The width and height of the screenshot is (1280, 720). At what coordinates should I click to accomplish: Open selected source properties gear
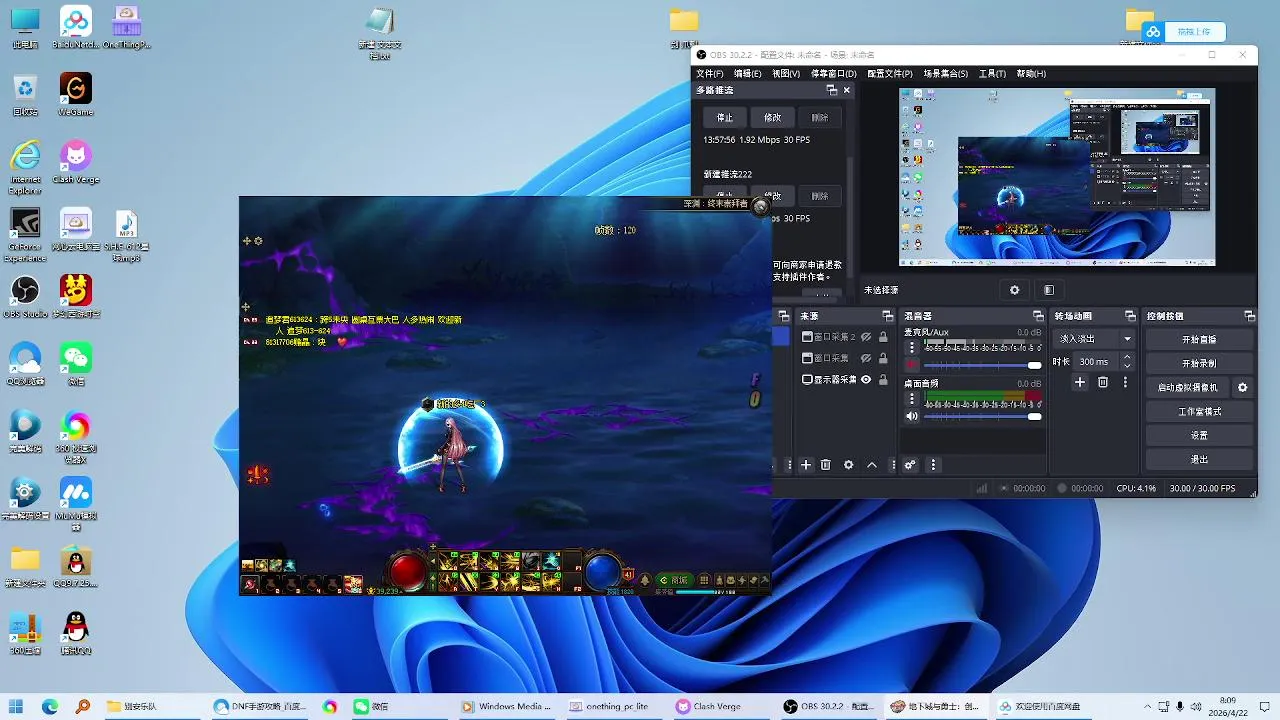click(849, 465)
